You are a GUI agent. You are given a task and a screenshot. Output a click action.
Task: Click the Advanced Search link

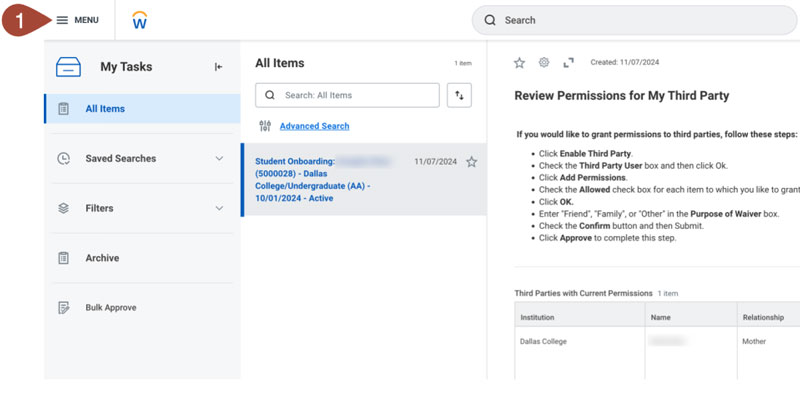[314, 126]
